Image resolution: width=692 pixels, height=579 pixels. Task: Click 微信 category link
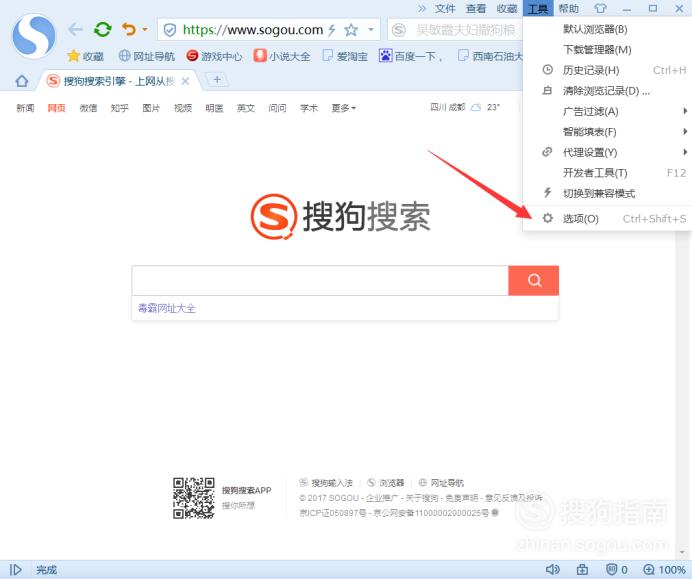88,108
